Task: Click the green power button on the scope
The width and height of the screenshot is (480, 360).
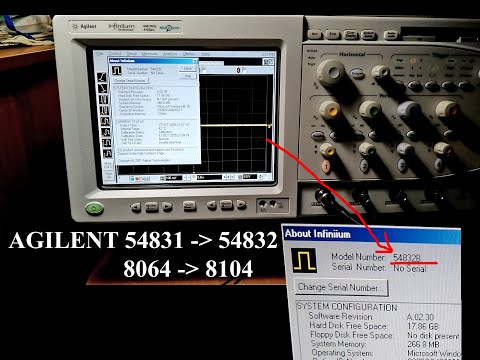Action: (x=94, y=209)
